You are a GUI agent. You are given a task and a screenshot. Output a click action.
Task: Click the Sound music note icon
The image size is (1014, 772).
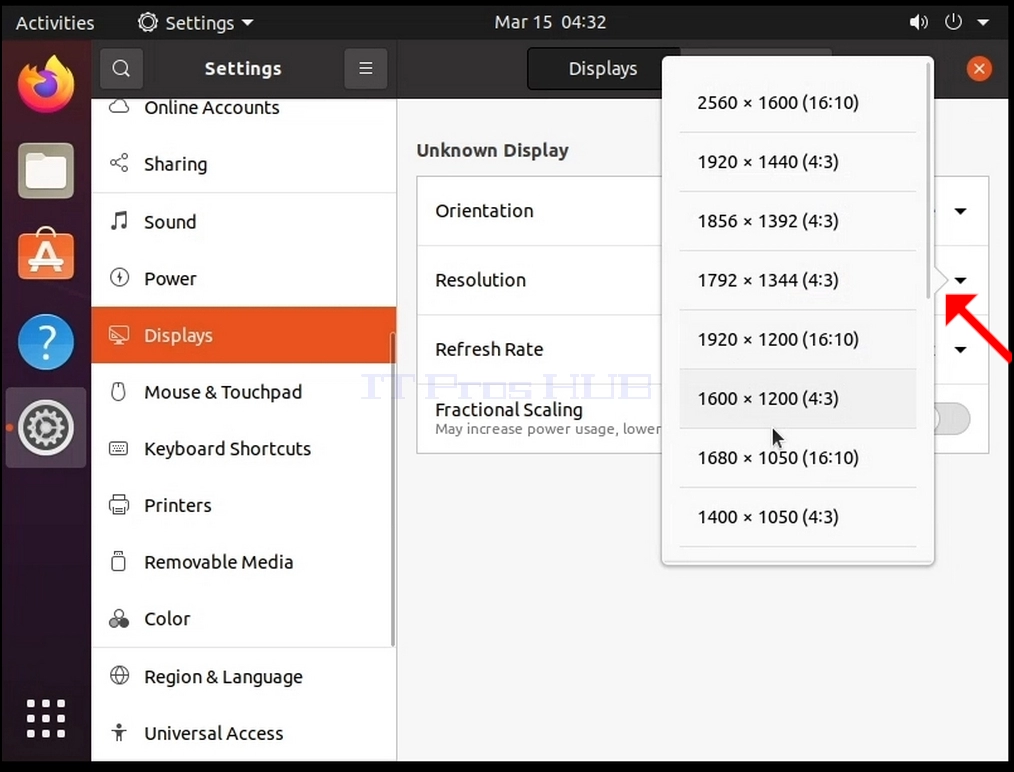(119, 221)
